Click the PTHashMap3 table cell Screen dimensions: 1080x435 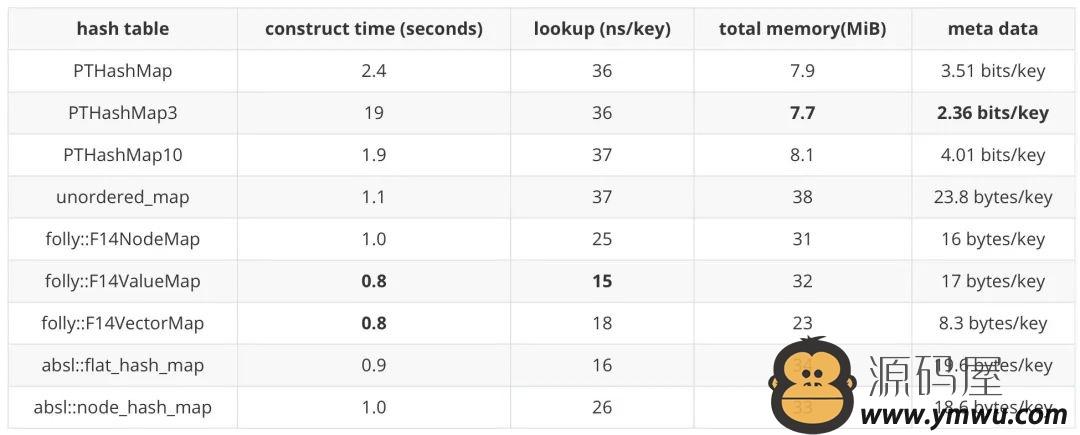123,113
